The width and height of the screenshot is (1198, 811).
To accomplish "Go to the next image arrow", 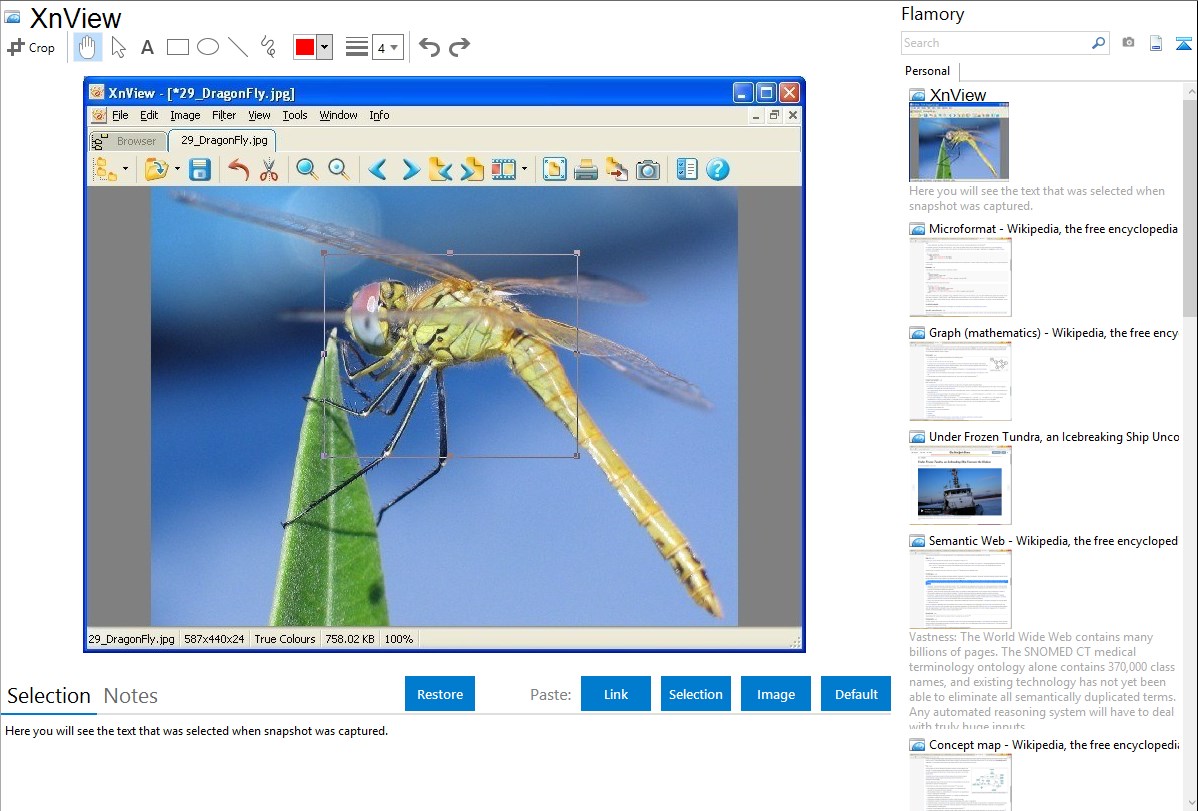I will coord(410,169).
